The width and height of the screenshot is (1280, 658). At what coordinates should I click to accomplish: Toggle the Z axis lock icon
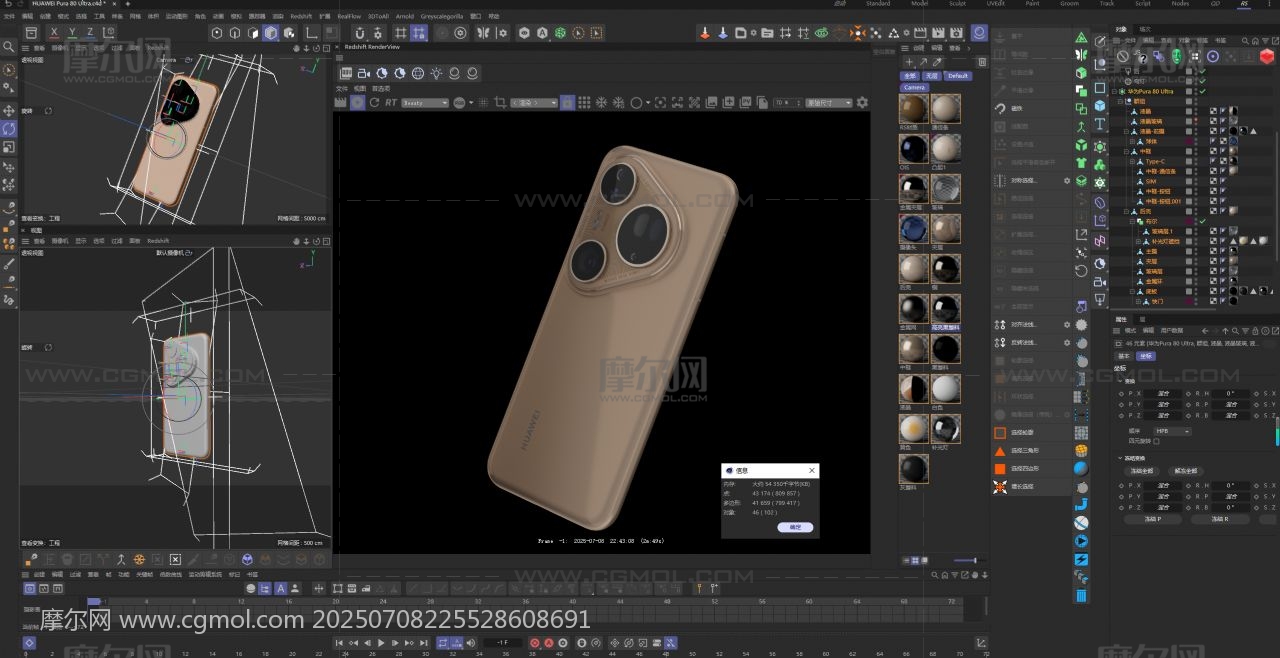point(89,33)
